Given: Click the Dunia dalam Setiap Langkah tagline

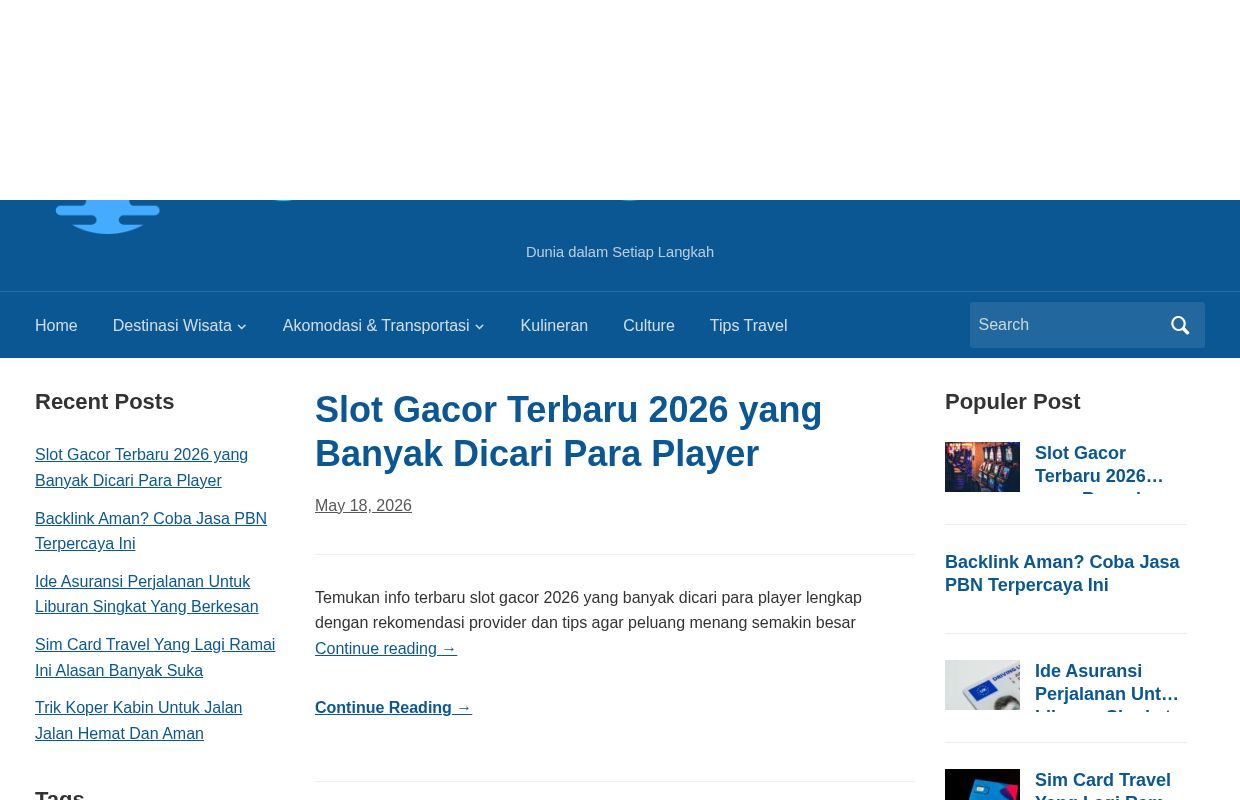Looking at the screenshot, I should pyautogui.click(x=620, y=252).
